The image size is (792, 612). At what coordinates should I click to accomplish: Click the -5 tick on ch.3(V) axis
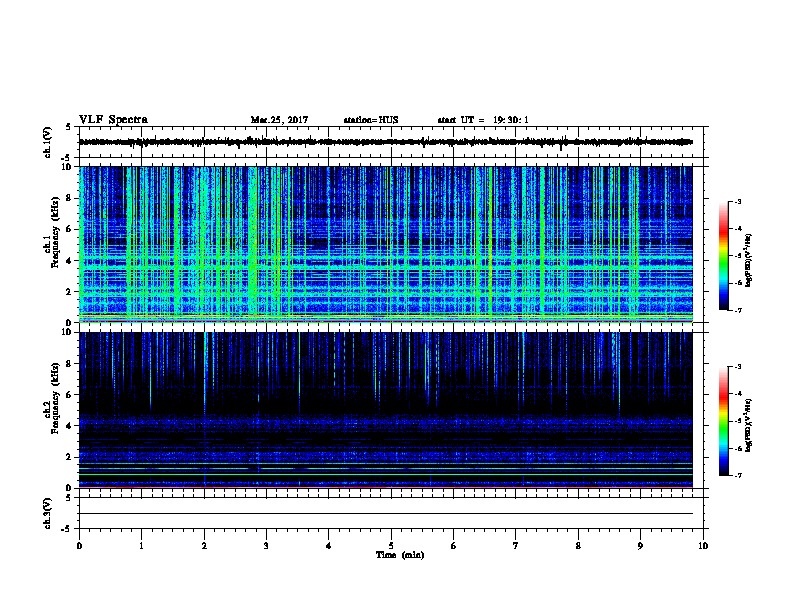(x=68, y=529)
